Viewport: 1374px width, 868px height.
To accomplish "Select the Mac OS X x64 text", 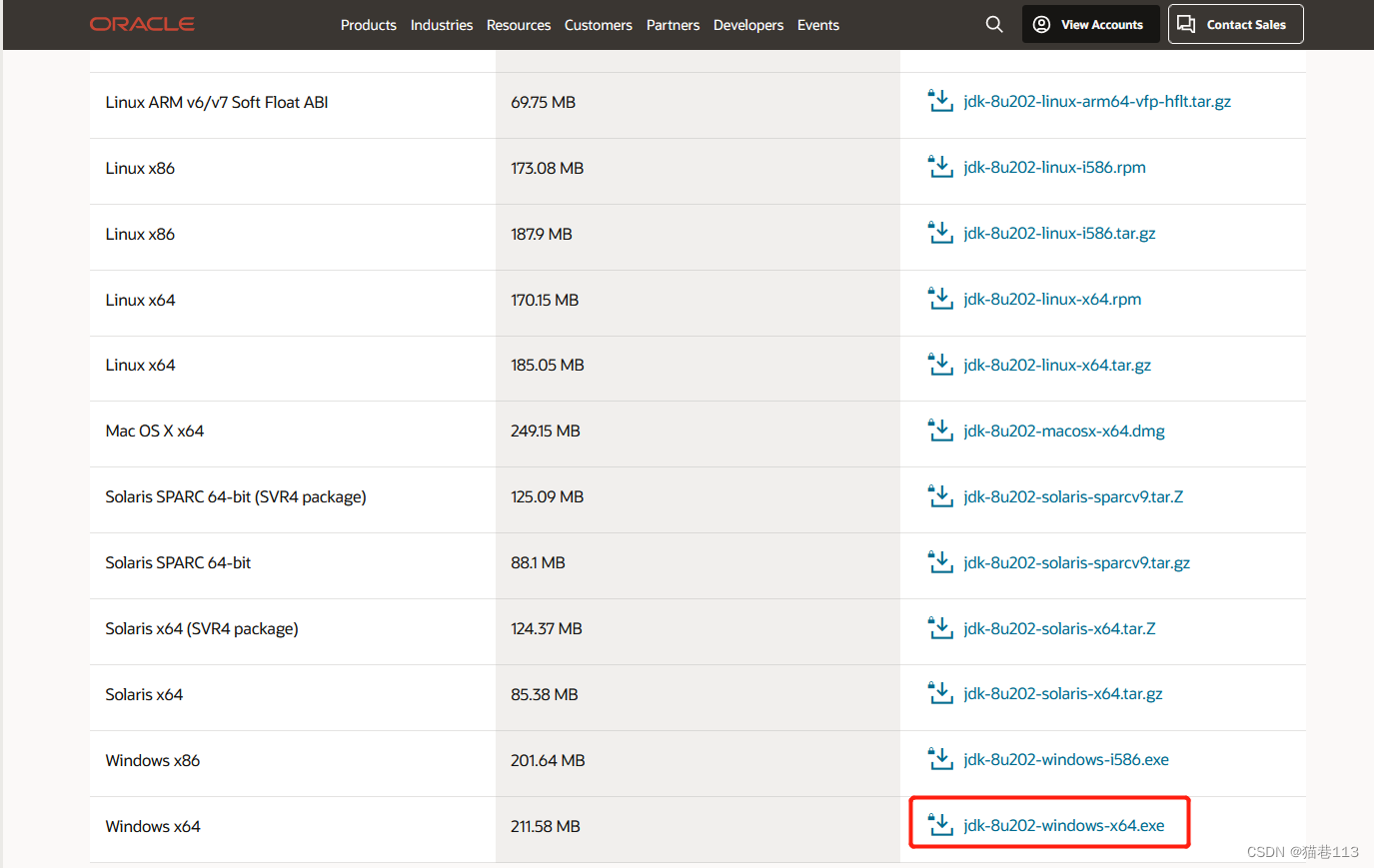I will (x=155, y=432).
